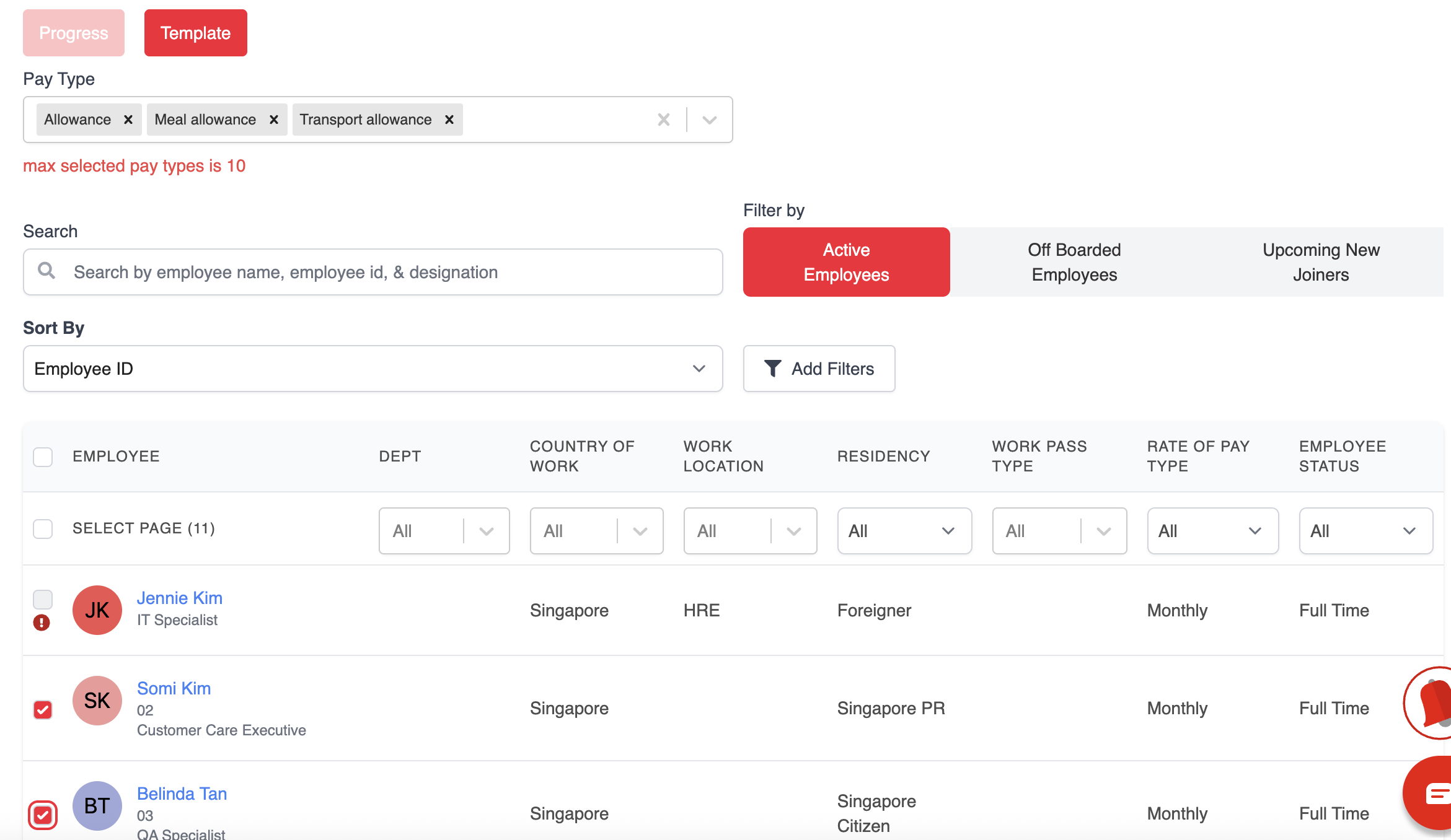Open the Residency filter dropdown
1451x840 pixels.
click(904, 531)
